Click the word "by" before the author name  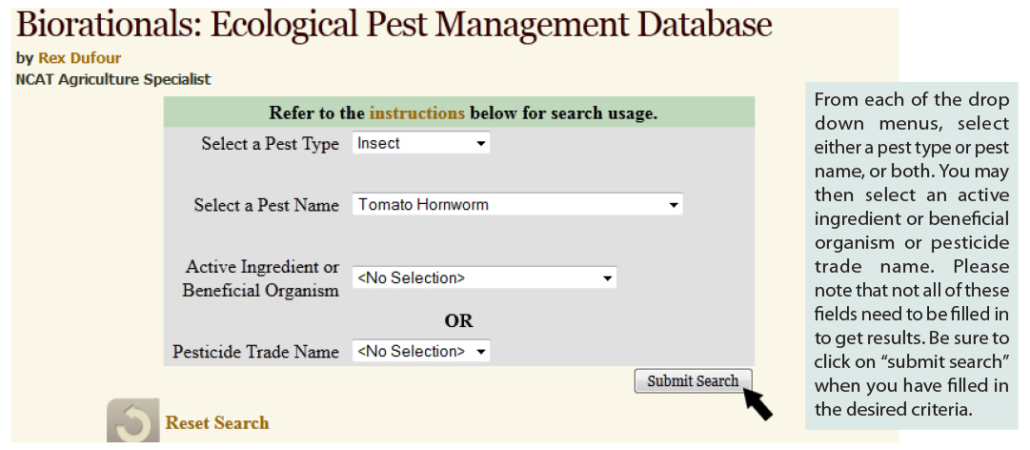pyautogui.click(x=25, y=58)
